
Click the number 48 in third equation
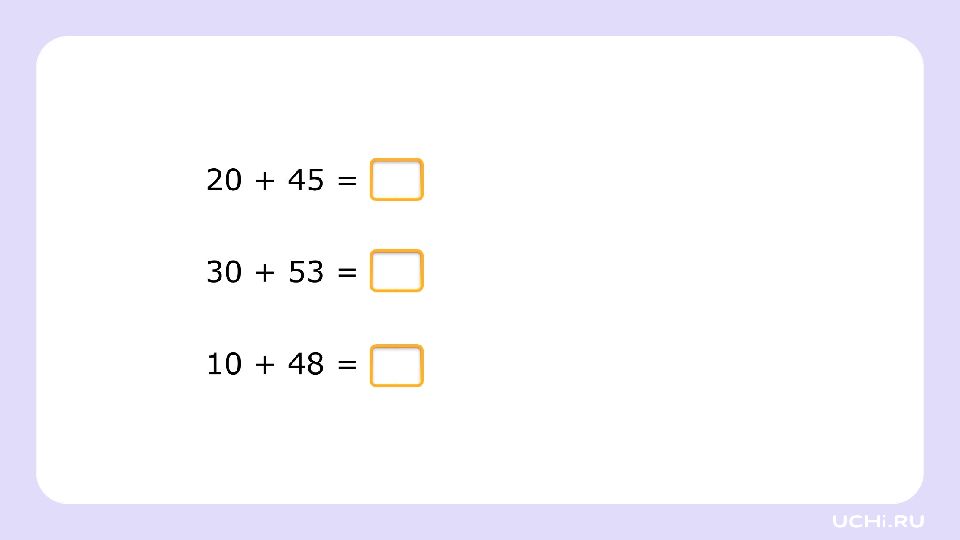click(306, 364)
